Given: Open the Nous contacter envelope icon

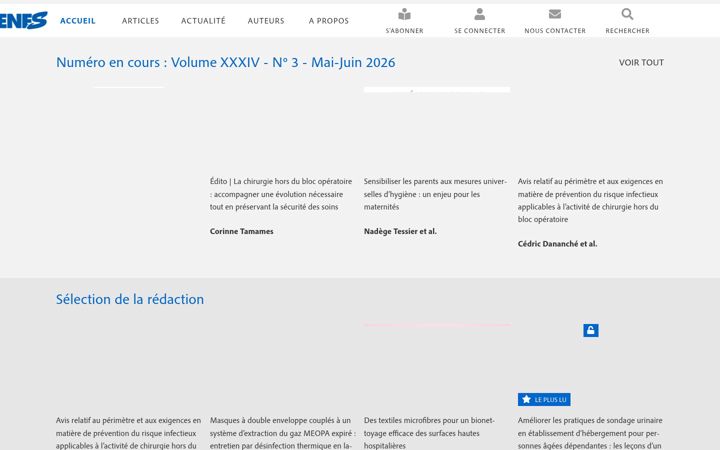Looking at the screenshot, I should [555, 14].
